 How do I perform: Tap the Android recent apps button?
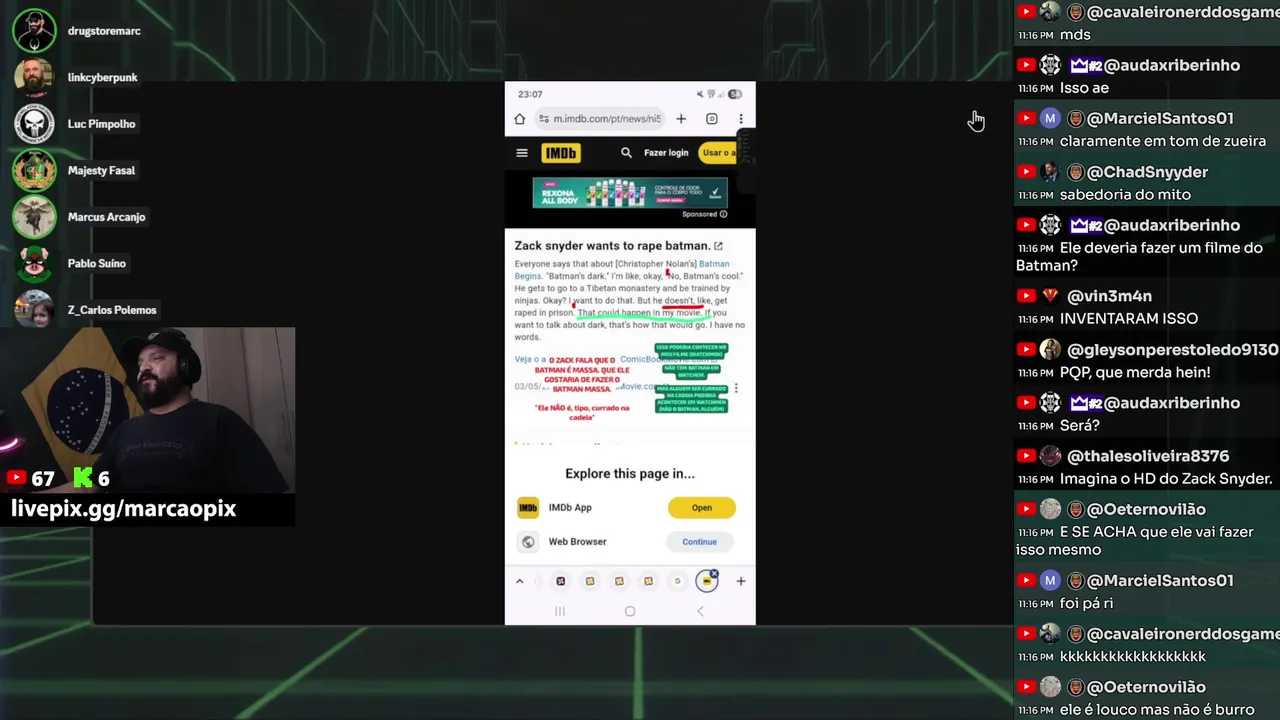click(560, 611)
